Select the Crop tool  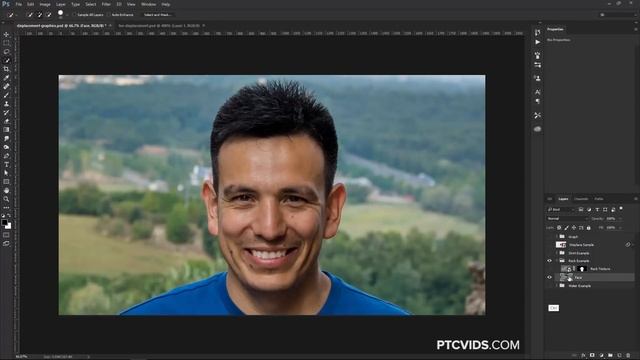point(6,69)
